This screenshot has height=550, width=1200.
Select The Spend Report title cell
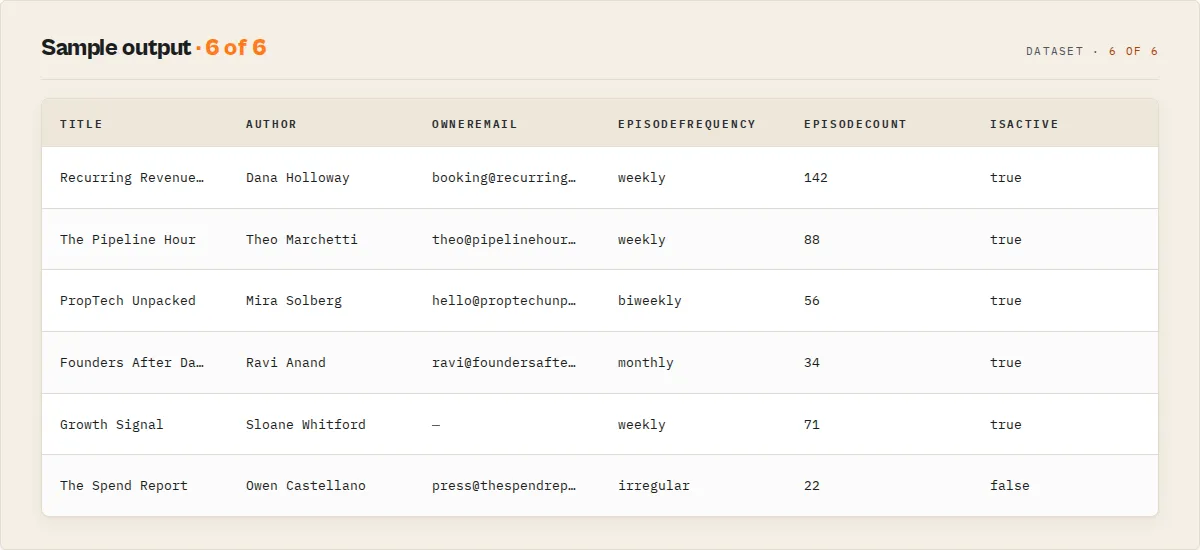124,486
